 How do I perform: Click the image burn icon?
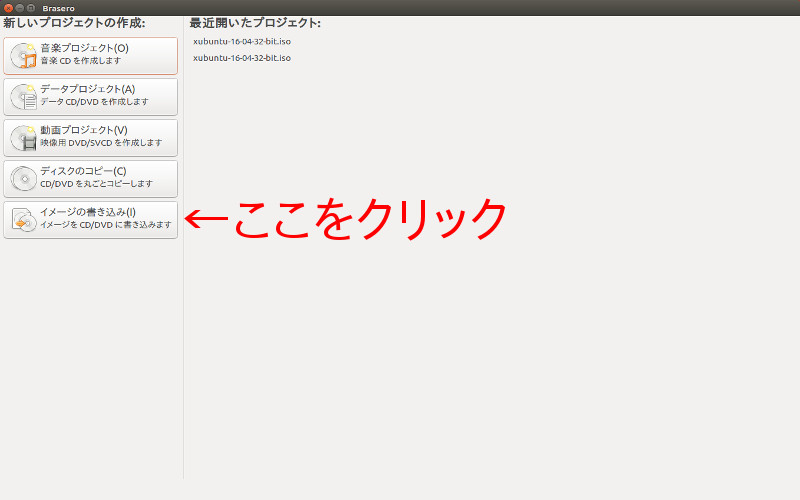tap(23, 219)
